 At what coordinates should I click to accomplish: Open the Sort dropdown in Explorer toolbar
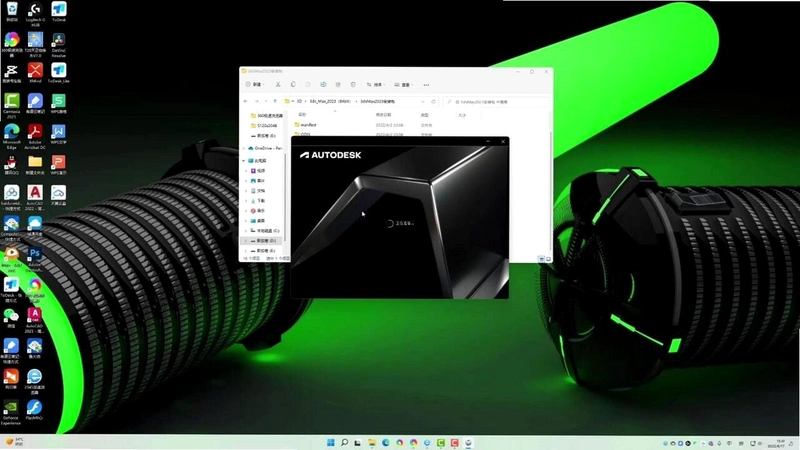click(376, 84)
